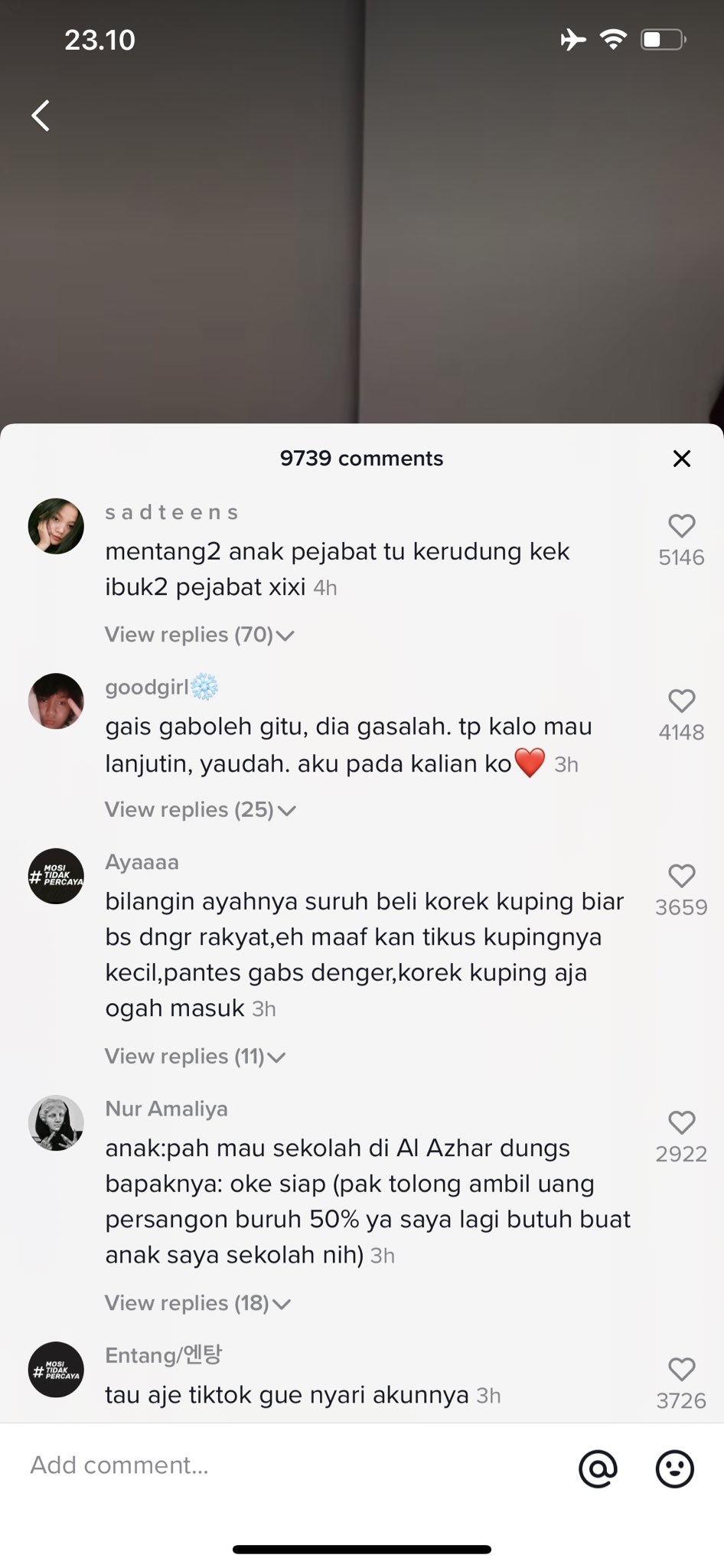Image resolution: width=724 pixels, height=1568 pixels.
Task: Tap the back arrow at top left
Action: 41,116
